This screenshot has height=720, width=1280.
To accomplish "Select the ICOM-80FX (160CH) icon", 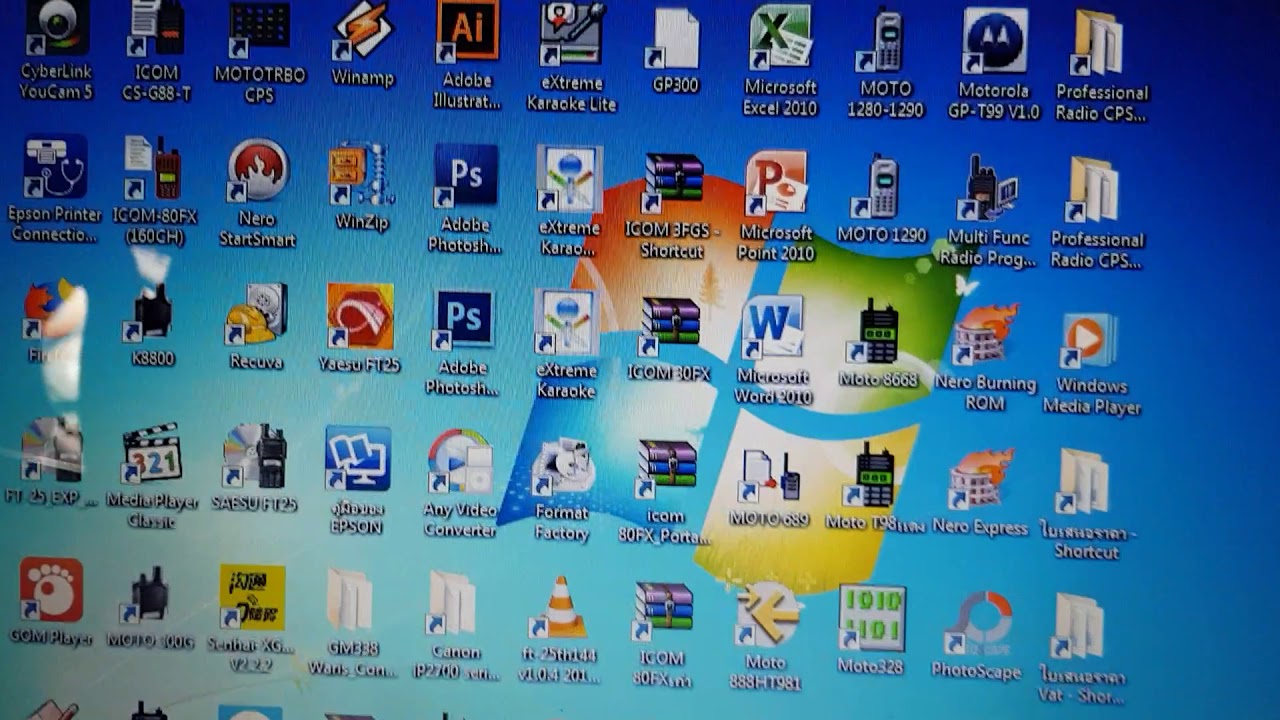I will tap(154, 191).
